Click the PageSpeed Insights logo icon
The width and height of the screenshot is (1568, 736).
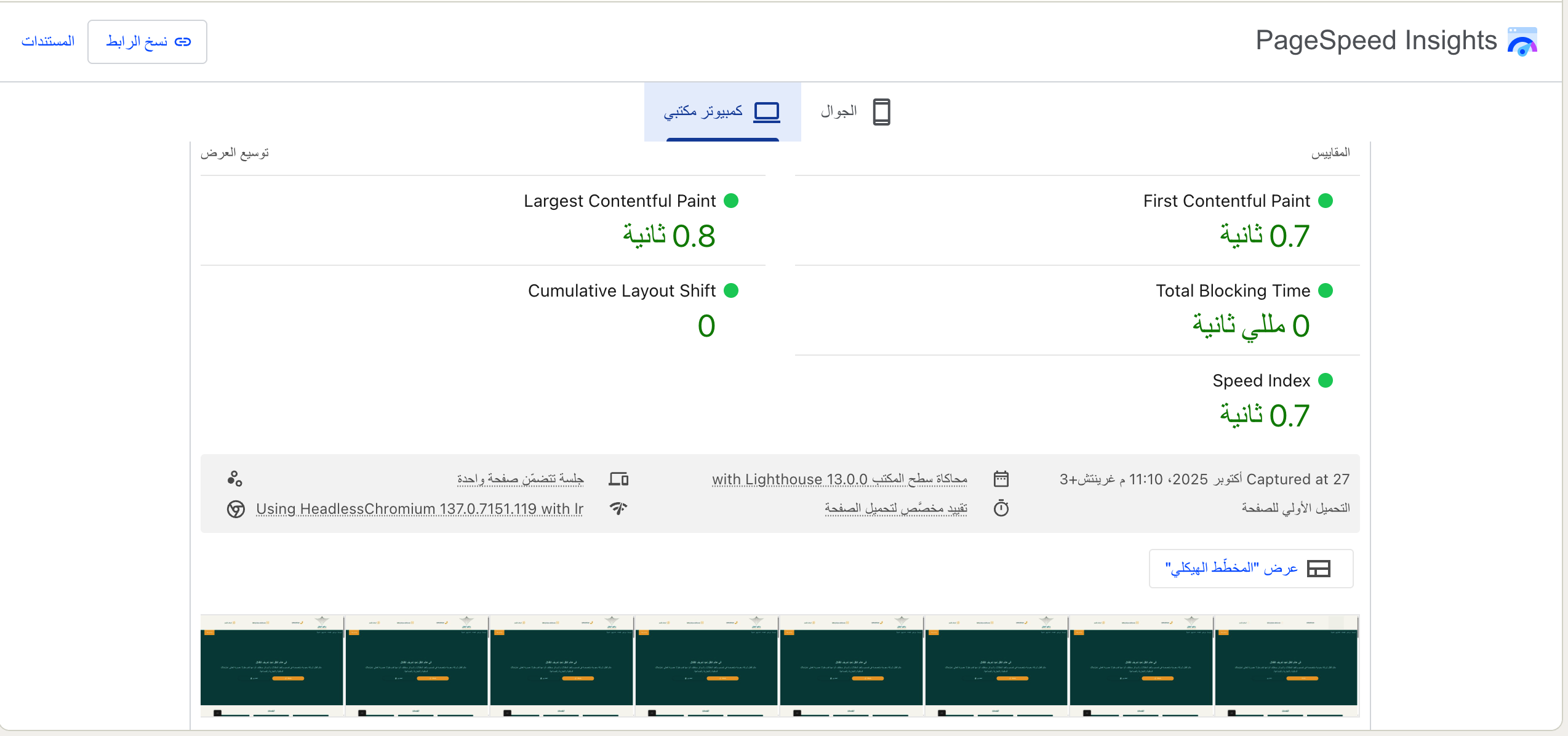click(x=1522, y=41)
